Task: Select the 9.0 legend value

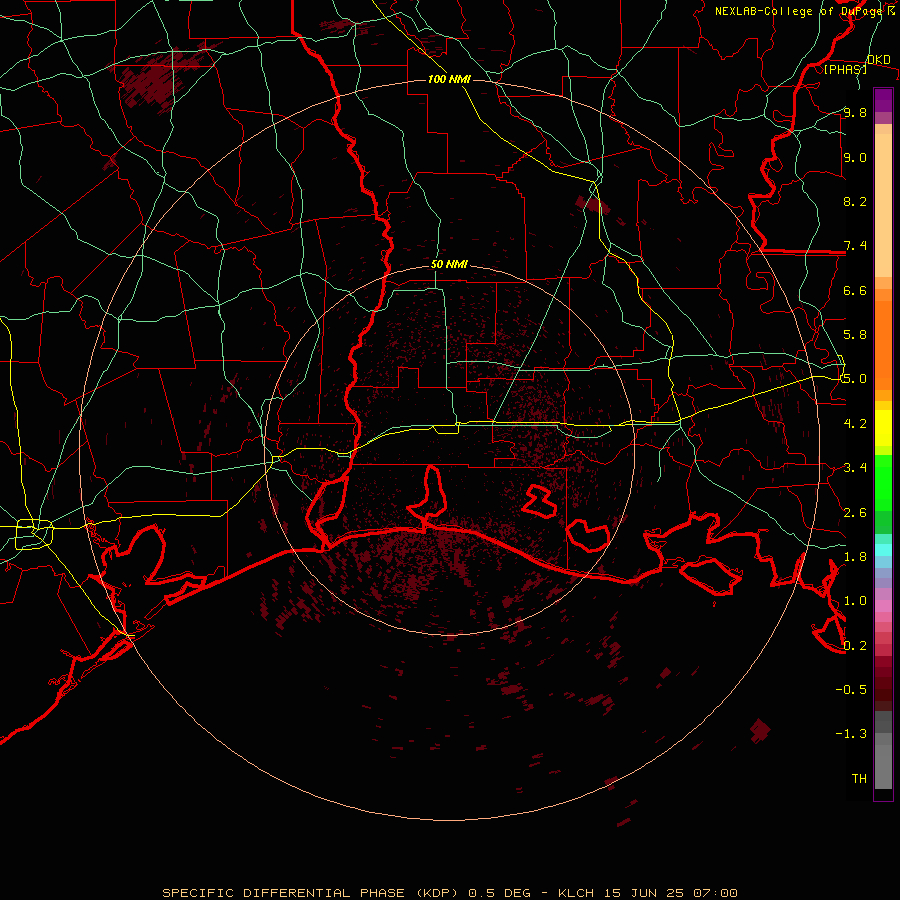Action: pos(855,157)
